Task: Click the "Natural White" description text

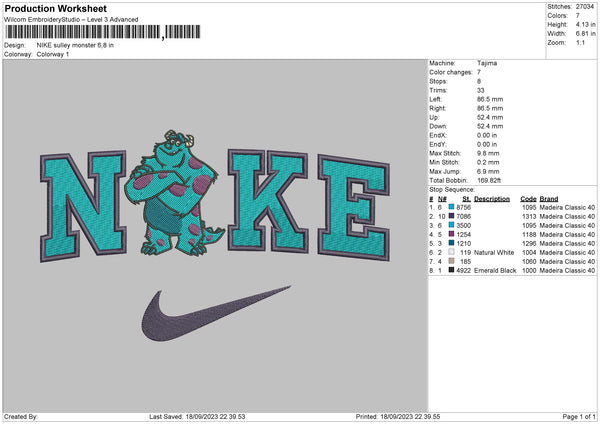Action: coord(494,252)
